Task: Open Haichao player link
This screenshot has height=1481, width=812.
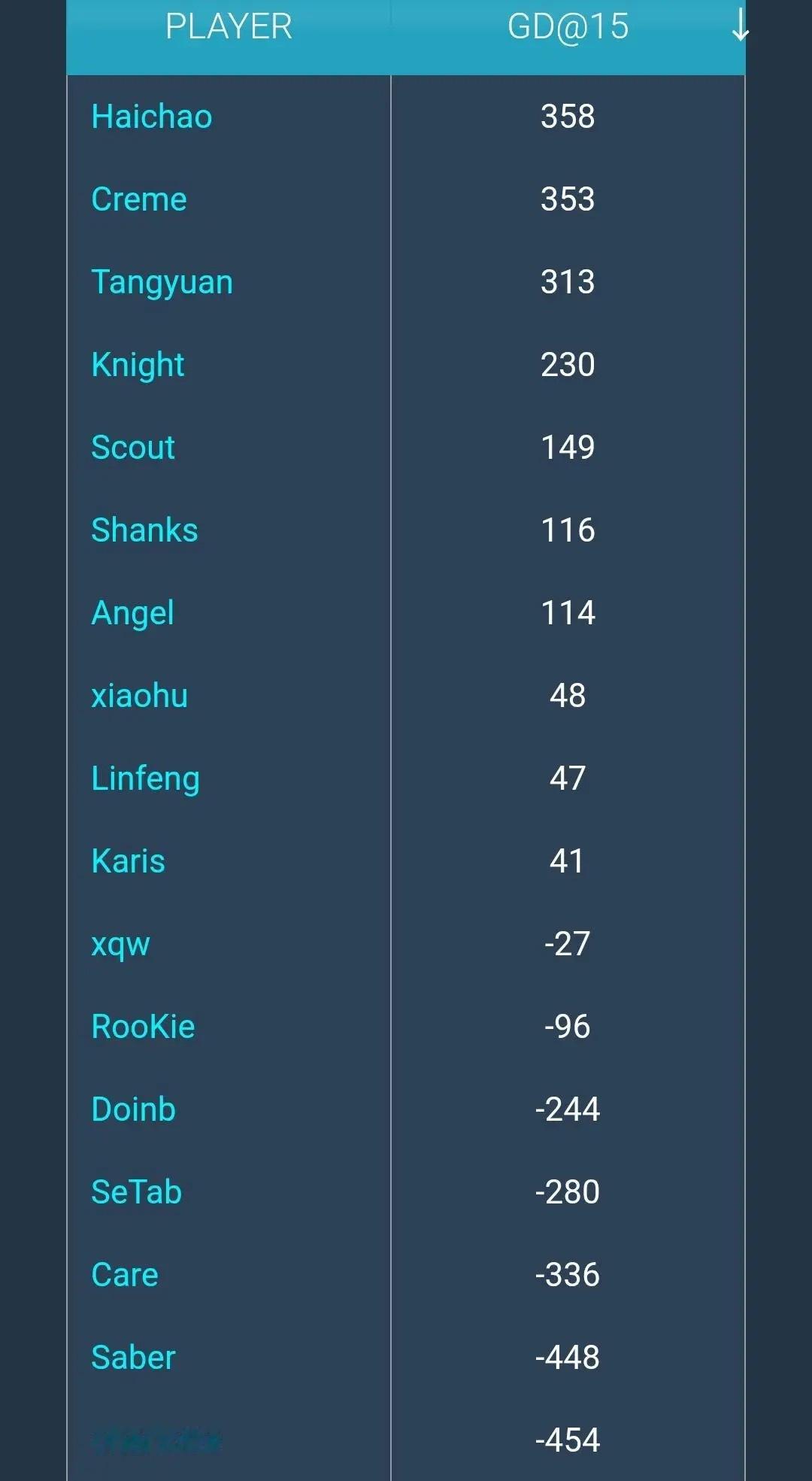Action: coord(152,117)
